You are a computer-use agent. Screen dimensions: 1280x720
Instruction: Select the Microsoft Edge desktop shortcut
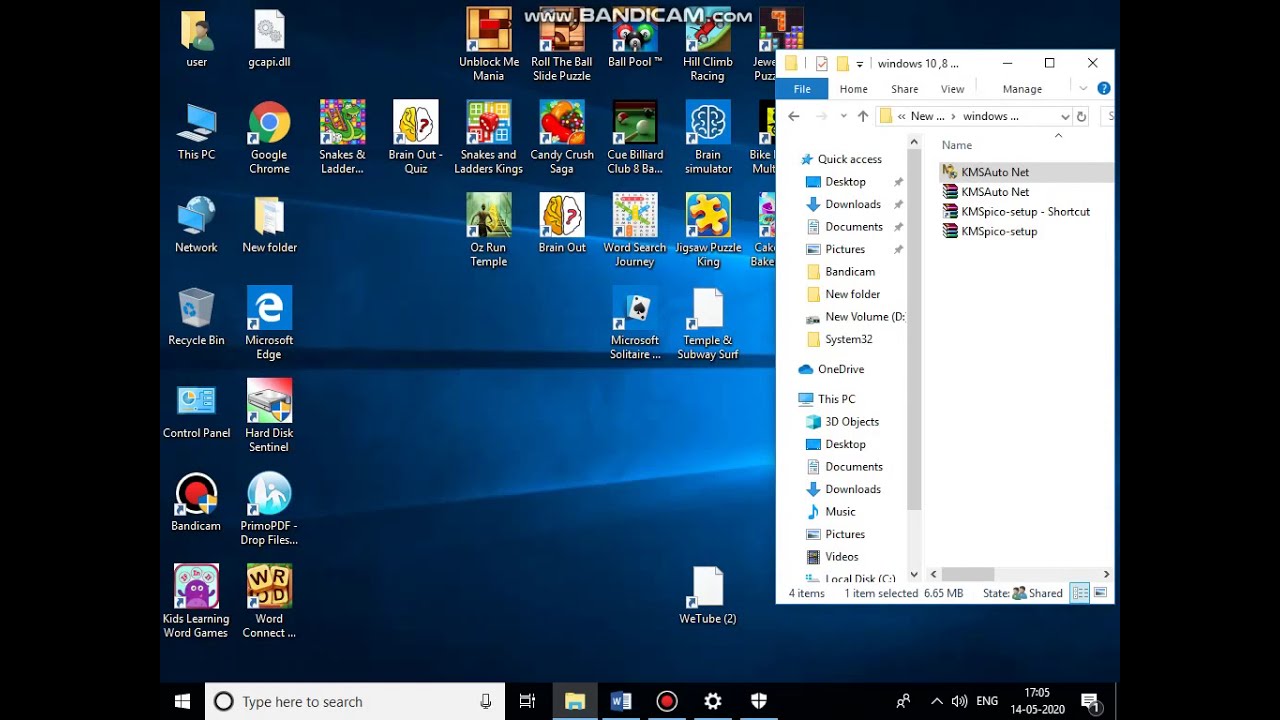269,323
